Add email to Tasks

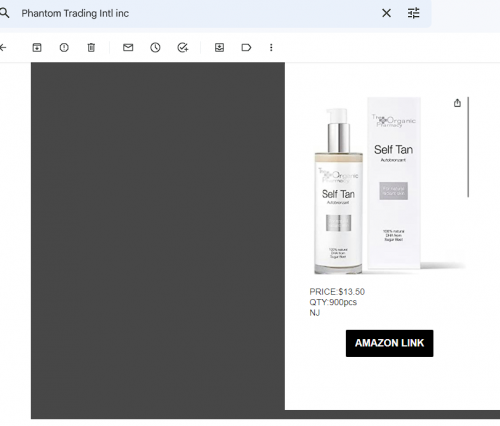coord(183,48)
